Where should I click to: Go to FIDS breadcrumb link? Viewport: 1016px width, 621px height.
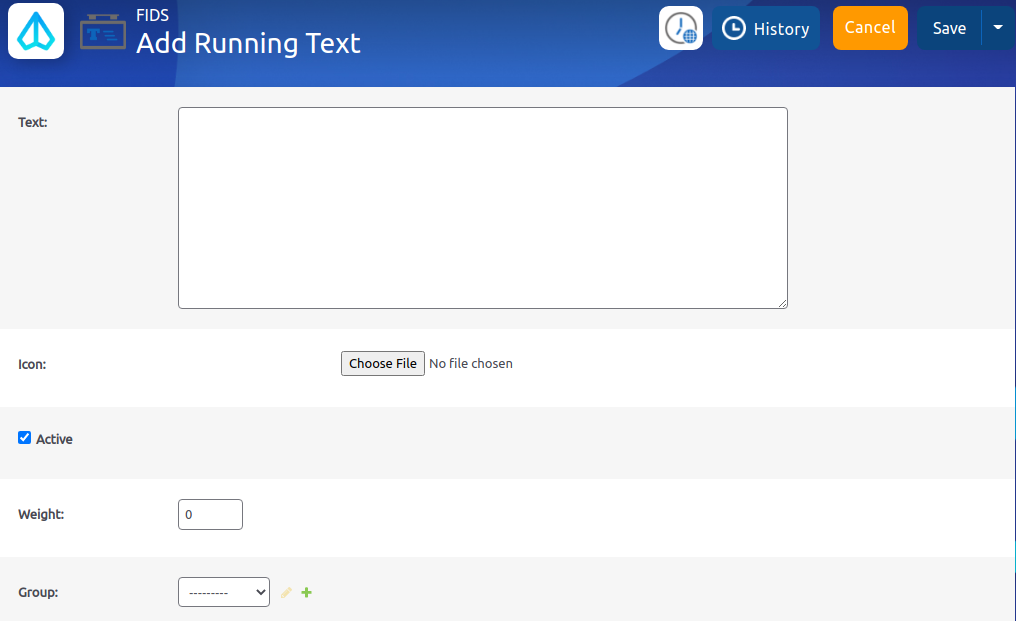tap(152, 15)
